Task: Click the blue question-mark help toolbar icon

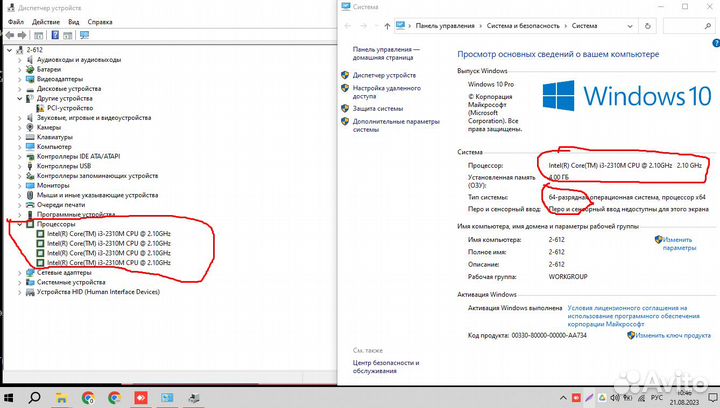Action: (x=55, y=35)
